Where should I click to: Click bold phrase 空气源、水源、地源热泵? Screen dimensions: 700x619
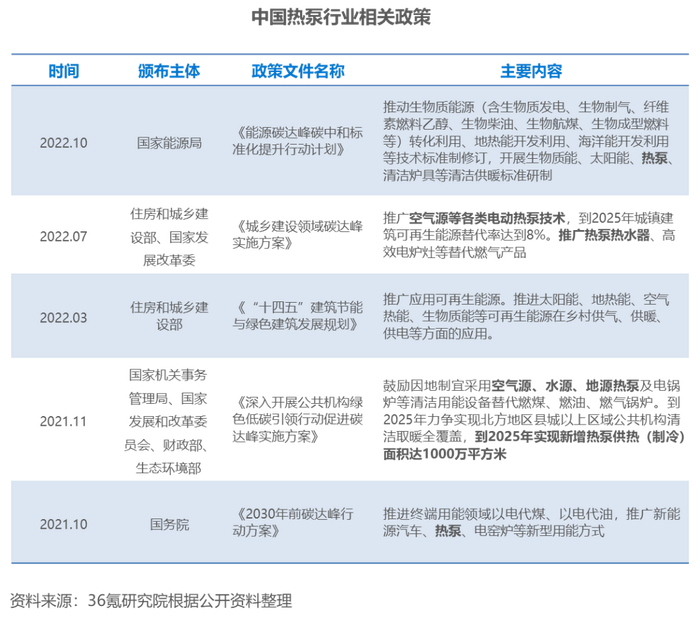pos(565,386)
